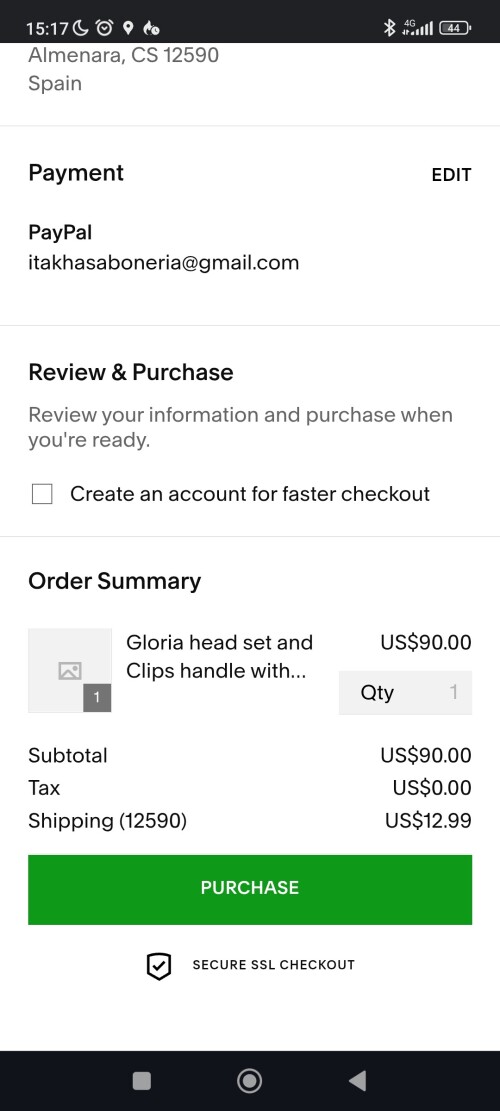
Task: Tap the PayPal email address
Action: click(x=164, y=263)
